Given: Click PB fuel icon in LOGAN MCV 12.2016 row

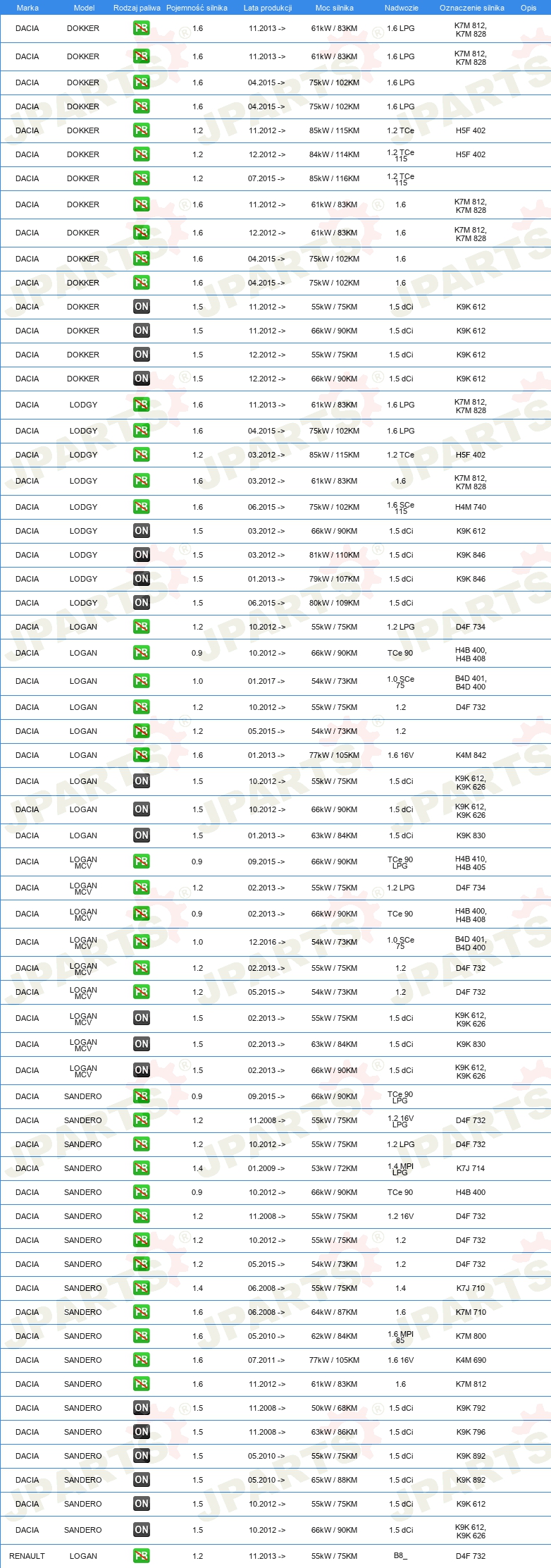Looking at the screenshot, I should [x=141, y=942].
